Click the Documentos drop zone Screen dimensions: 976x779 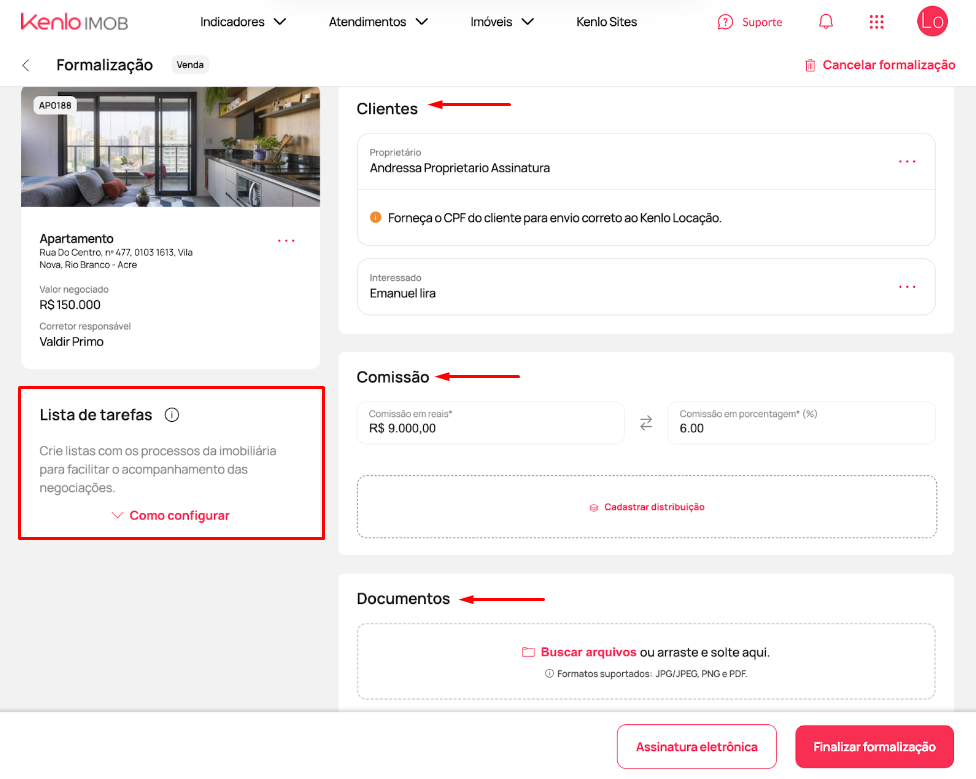[646, 661]
